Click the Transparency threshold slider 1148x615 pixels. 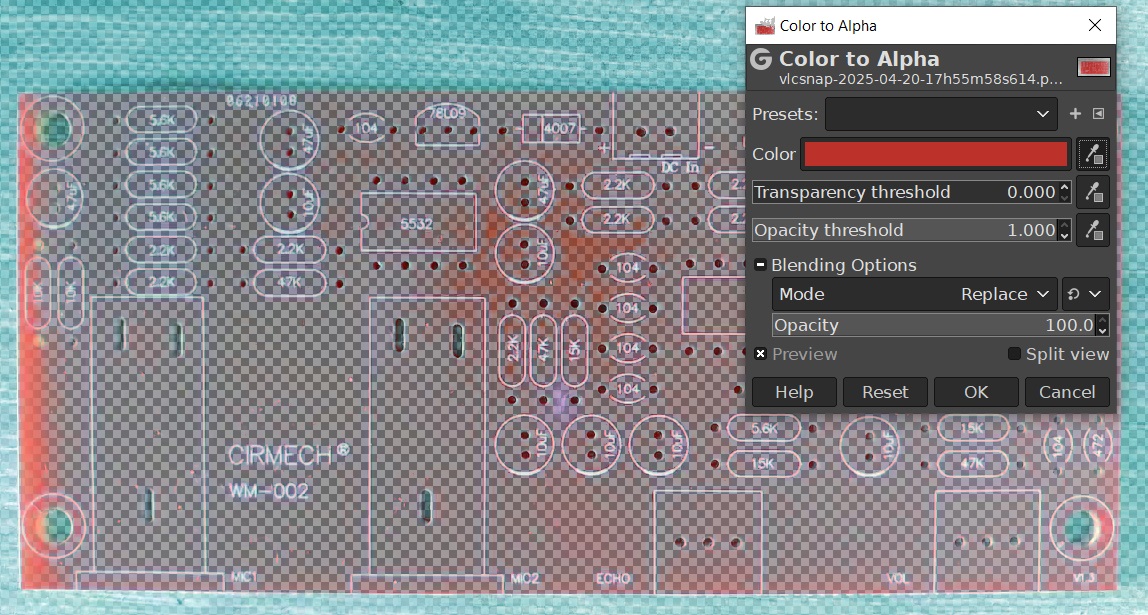click(x=905, y=193)
